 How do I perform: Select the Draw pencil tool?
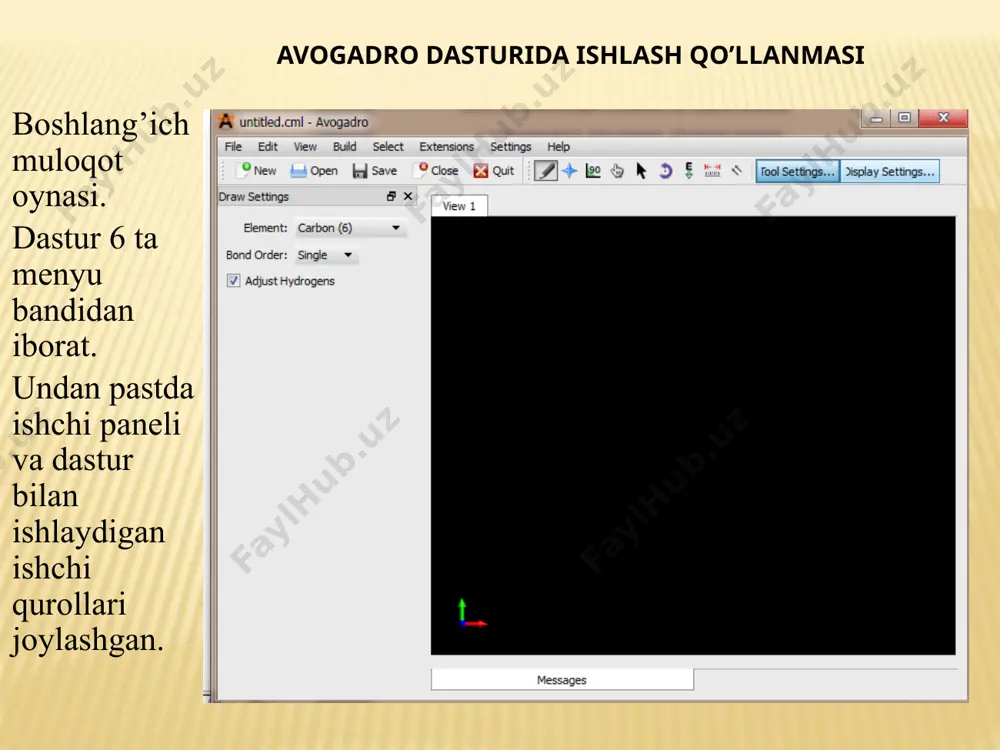(546, 171)
